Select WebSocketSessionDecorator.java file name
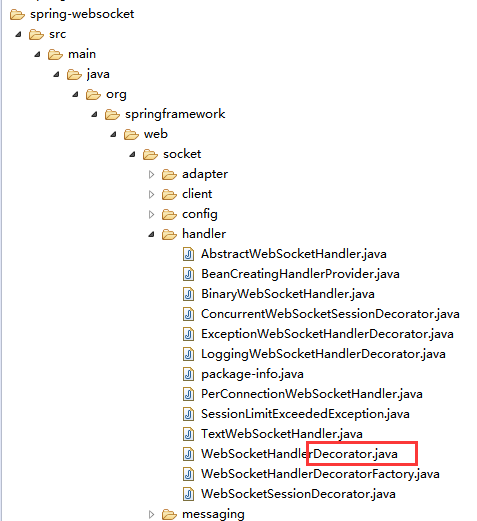 click(298, 494)
